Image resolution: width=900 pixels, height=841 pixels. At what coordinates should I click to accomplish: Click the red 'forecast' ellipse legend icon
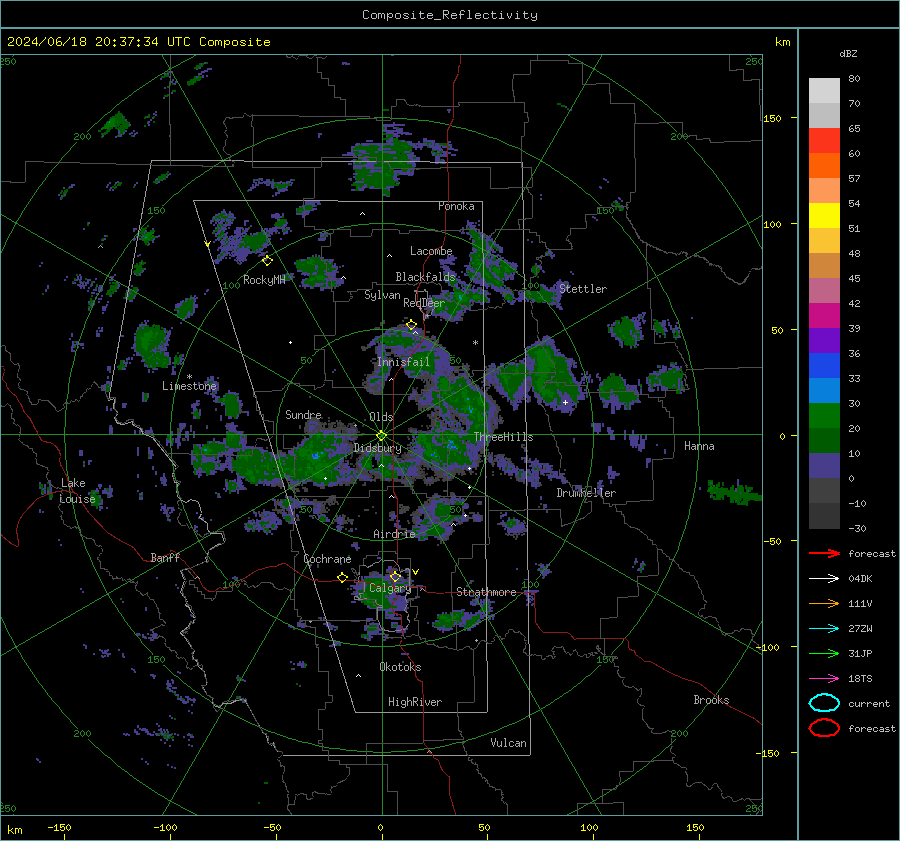pyautogui.click(x=824, y=728)
